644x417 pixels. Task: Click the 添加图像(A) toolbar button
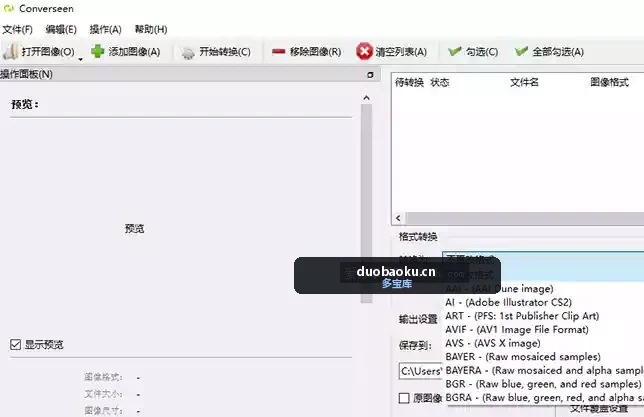pos(126,52)
